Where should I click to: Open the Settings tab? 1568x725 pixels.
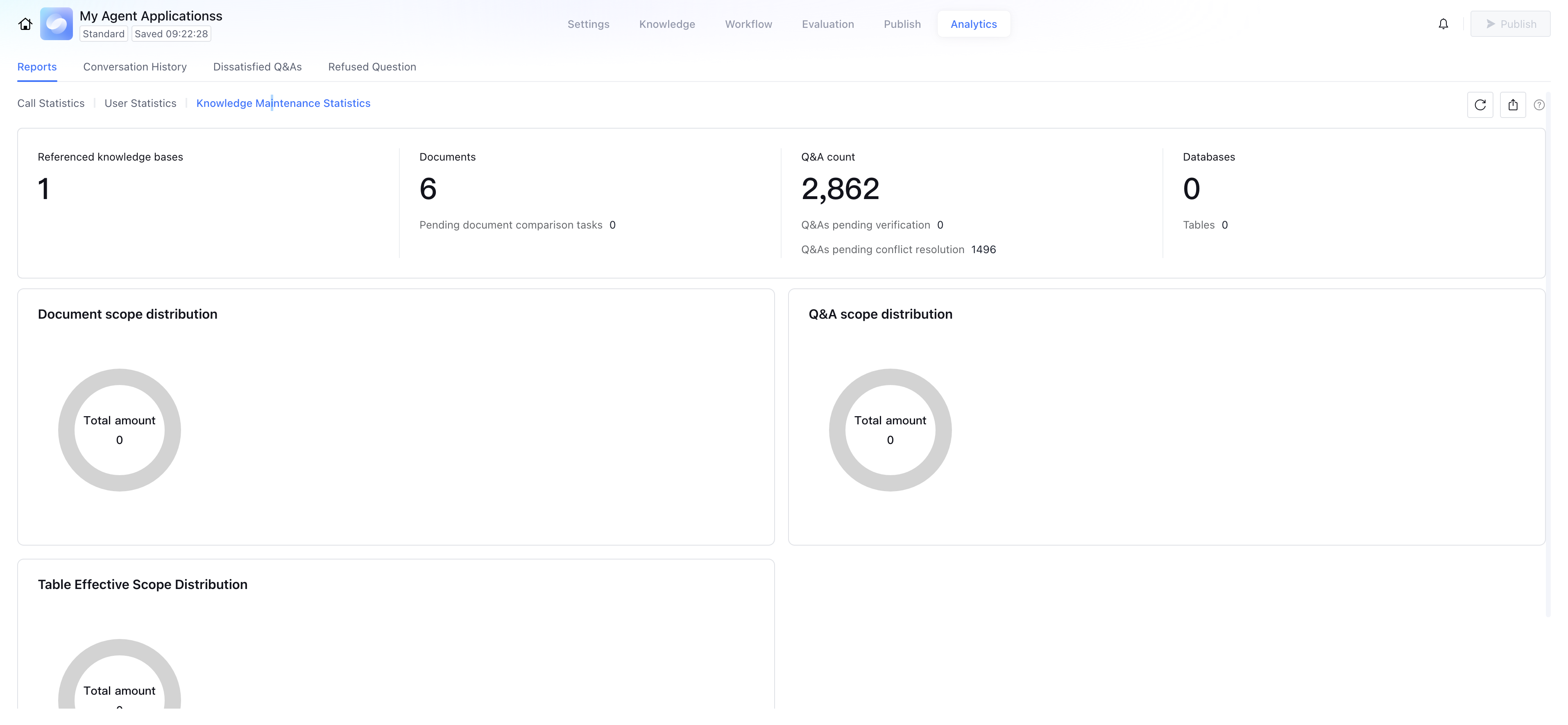click(x=588, y=24)
